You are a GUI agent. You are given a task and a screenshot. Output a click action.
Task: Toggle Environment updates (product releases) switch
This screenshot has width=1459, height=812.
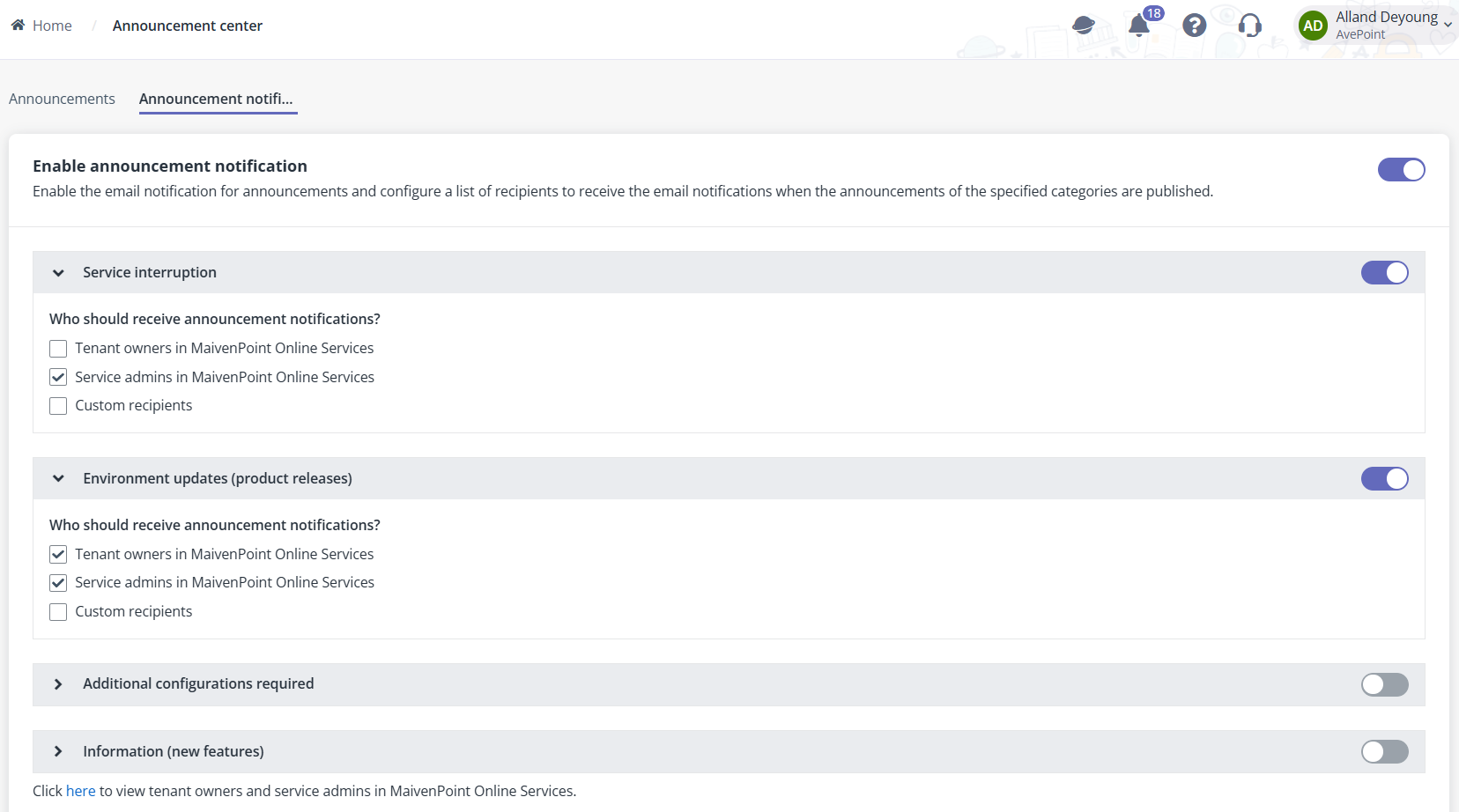tap(1384, 478)
